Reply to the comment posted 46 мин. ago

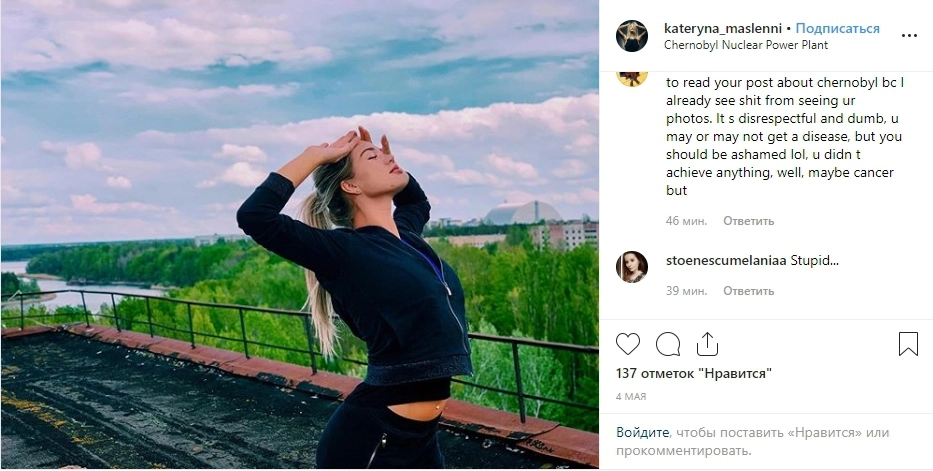(x=748, y=221)
